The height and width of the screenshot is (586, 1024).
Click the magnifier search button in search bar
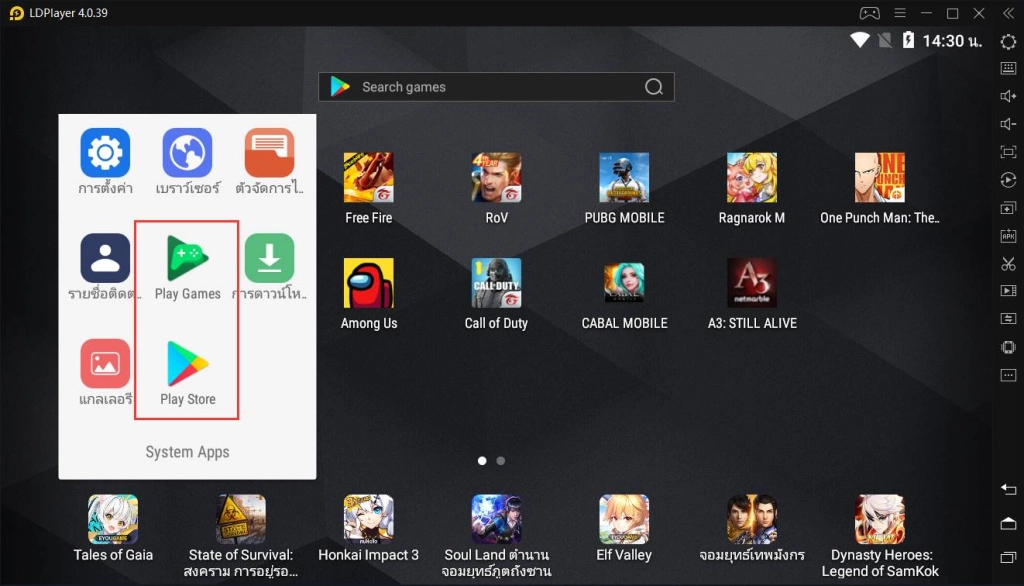(654, 87)
